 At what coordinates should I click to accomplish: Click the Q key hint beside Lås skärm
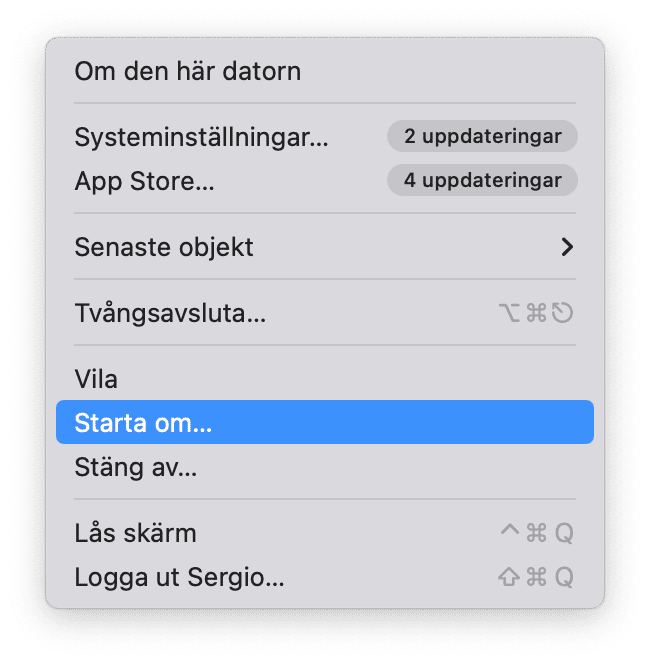pos(564,533)
